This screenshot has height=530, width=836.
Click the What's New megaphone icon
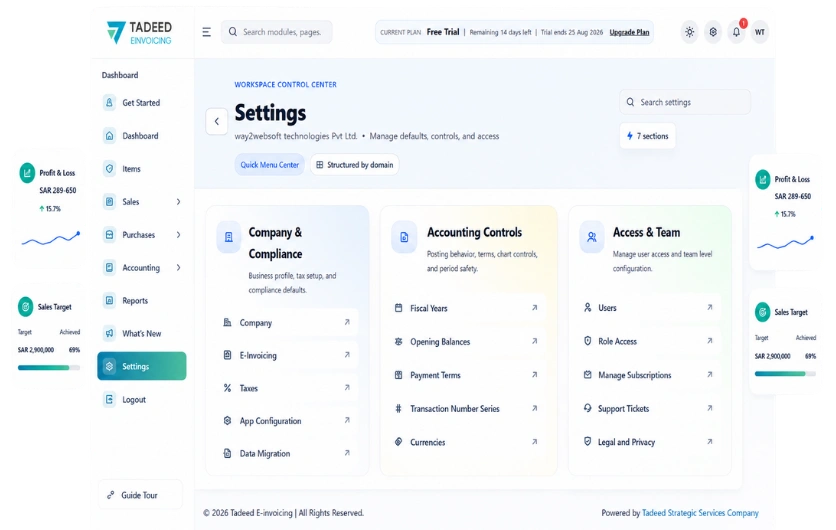[109, 333]
